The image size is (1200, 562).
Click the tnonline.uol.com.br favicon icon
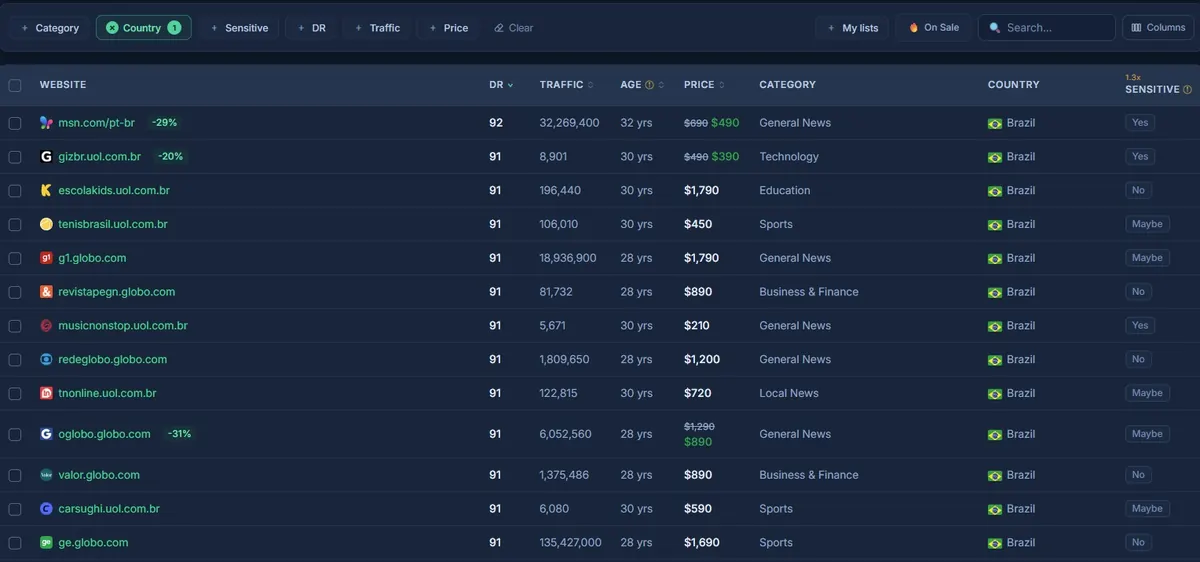[x=46, y=394]
